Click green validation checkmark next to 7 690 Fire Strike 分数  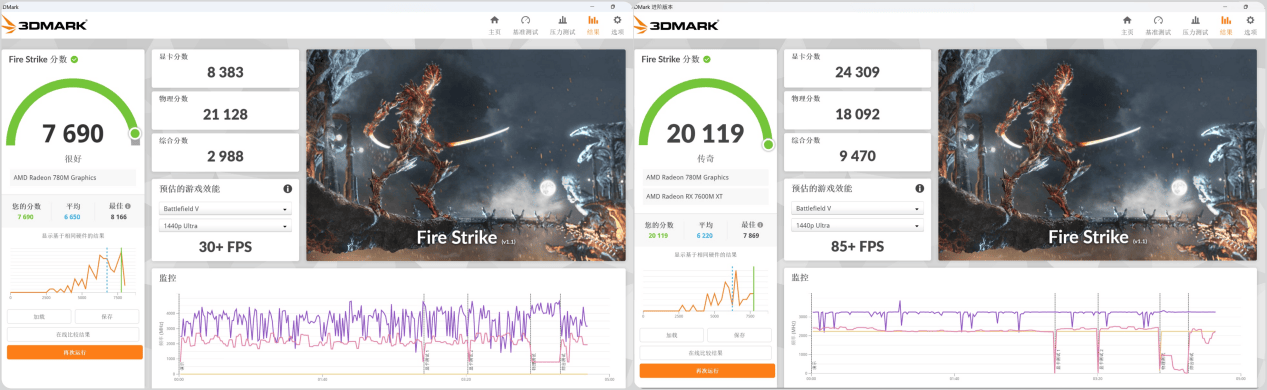pos(75,59)
